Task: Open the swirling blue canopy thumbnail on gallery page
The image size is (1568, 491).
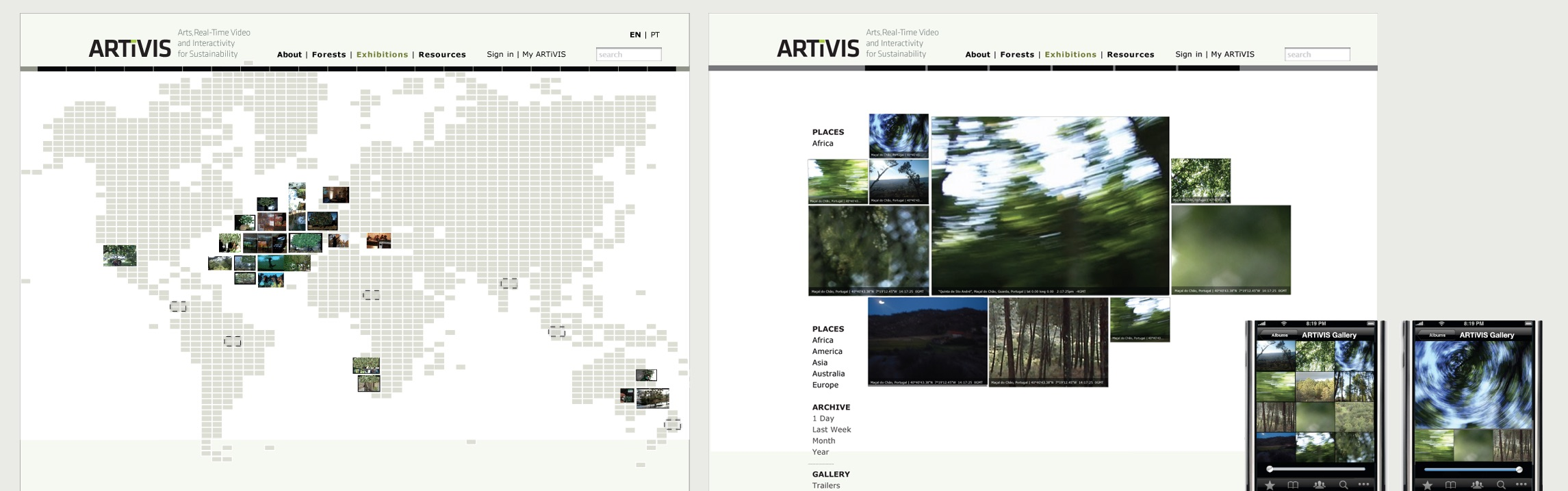Action: point(899,136)
